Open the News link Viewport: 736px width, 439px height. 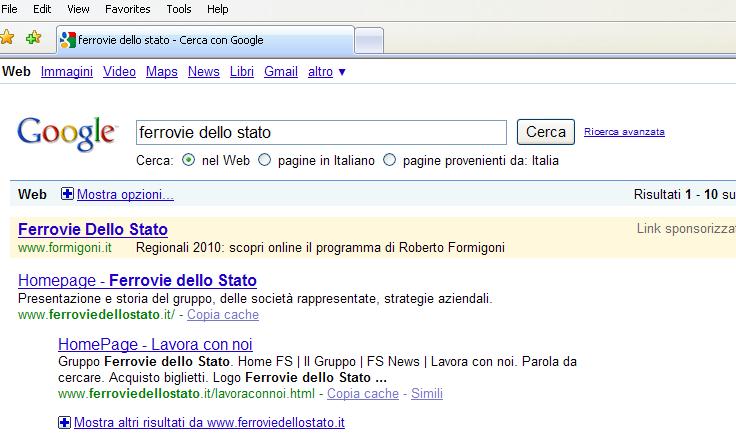pos(204,71)
